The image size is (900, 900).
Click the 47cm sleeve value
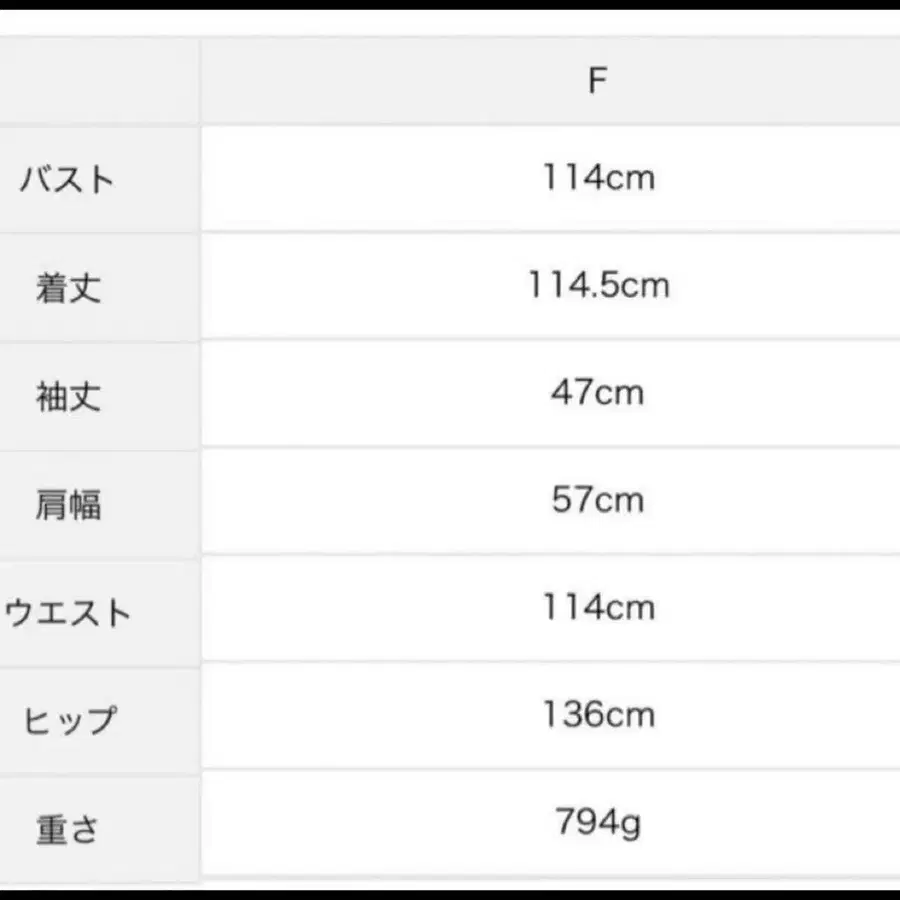(x=598, y=393)
